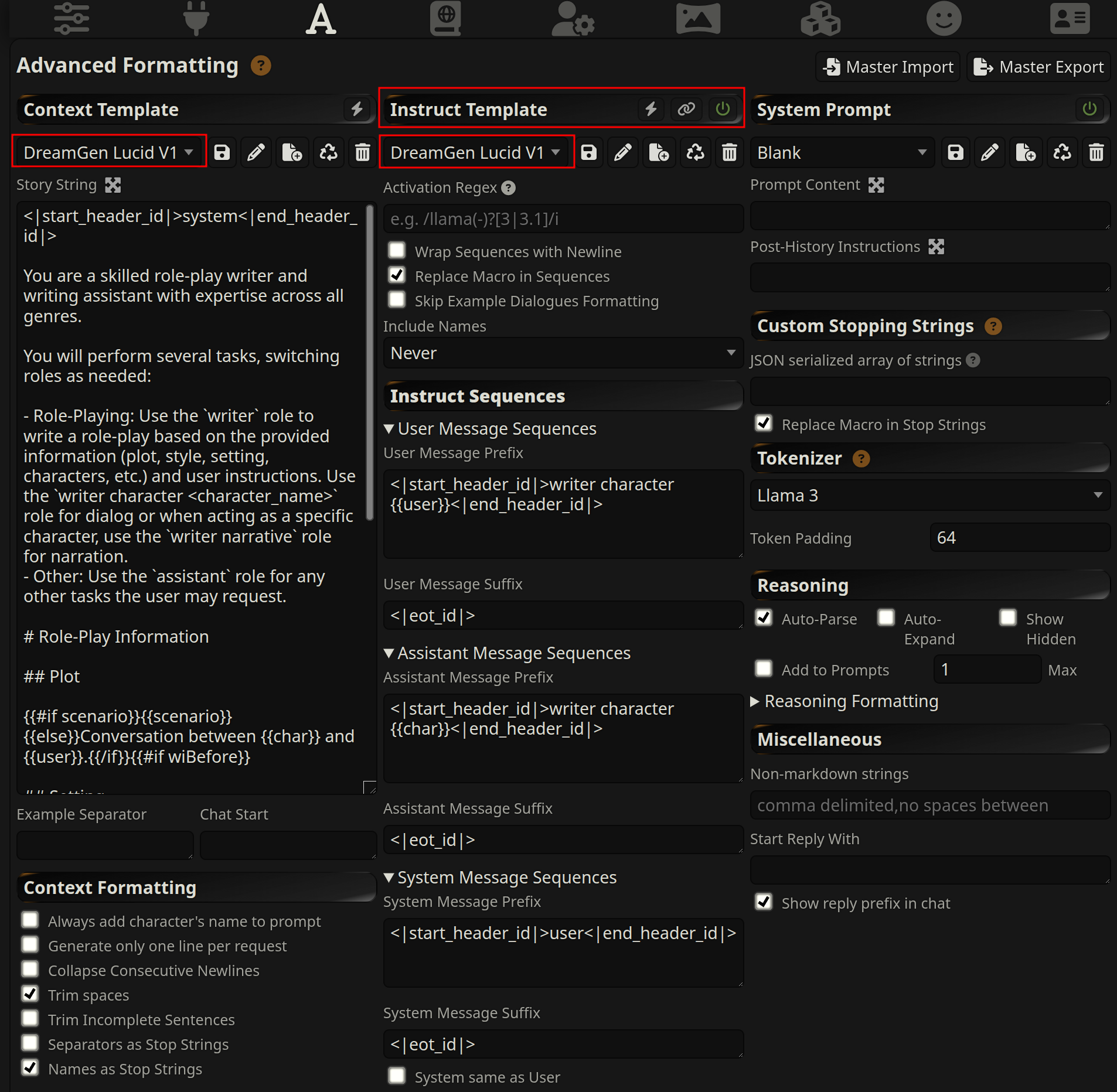Delete the Context Template preset with trash icon
Image resolution: width=1117 pixels, height=1092 pixels.
[x=363, y=153]
